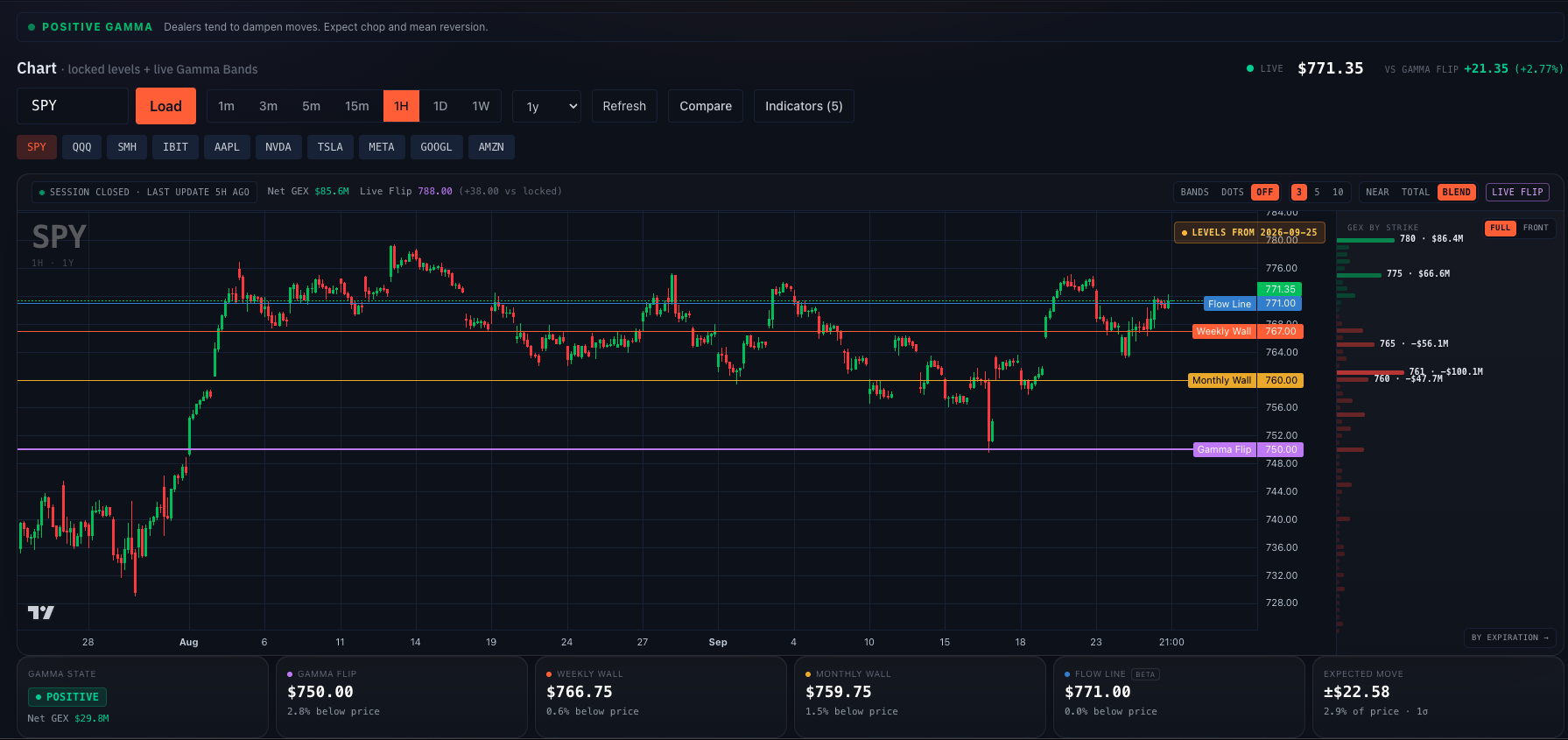Load the AMZN ticker chip
The height and width of the screenshot is (740, 1568).
click(491, 147)
